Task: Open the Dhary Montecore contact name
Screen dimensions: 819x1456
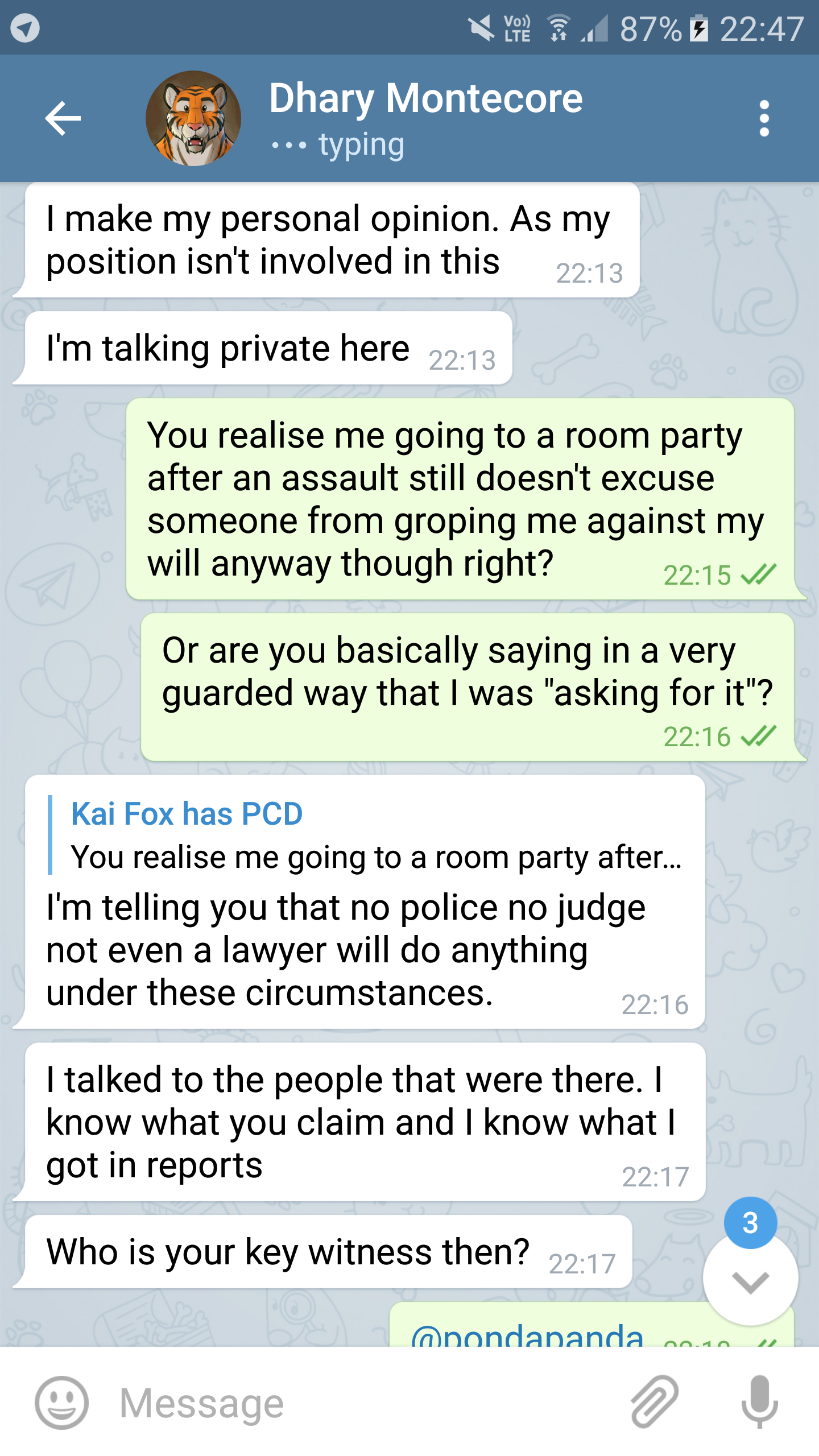Action: (425, 98)
